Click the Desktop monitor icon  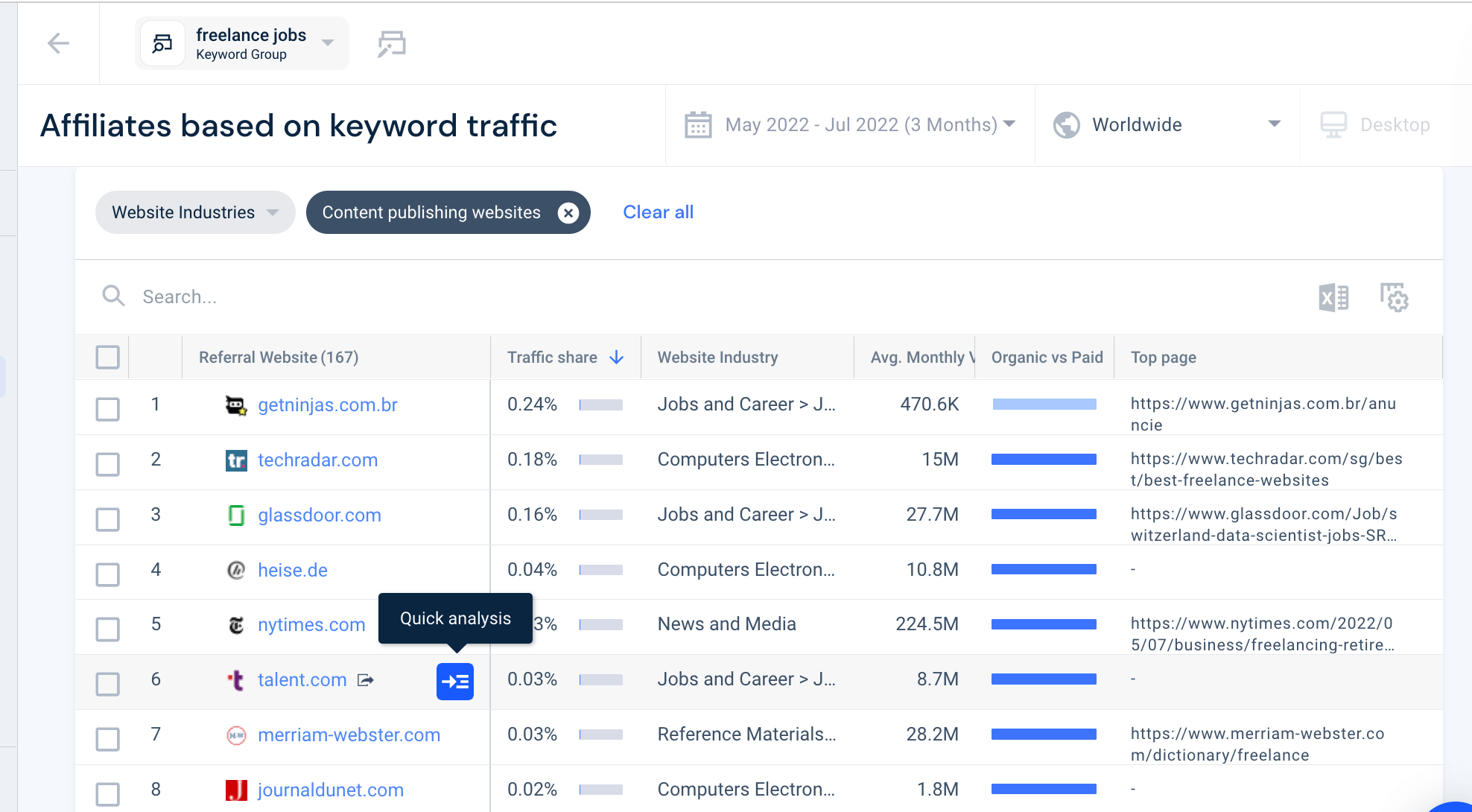(1333, 124)
